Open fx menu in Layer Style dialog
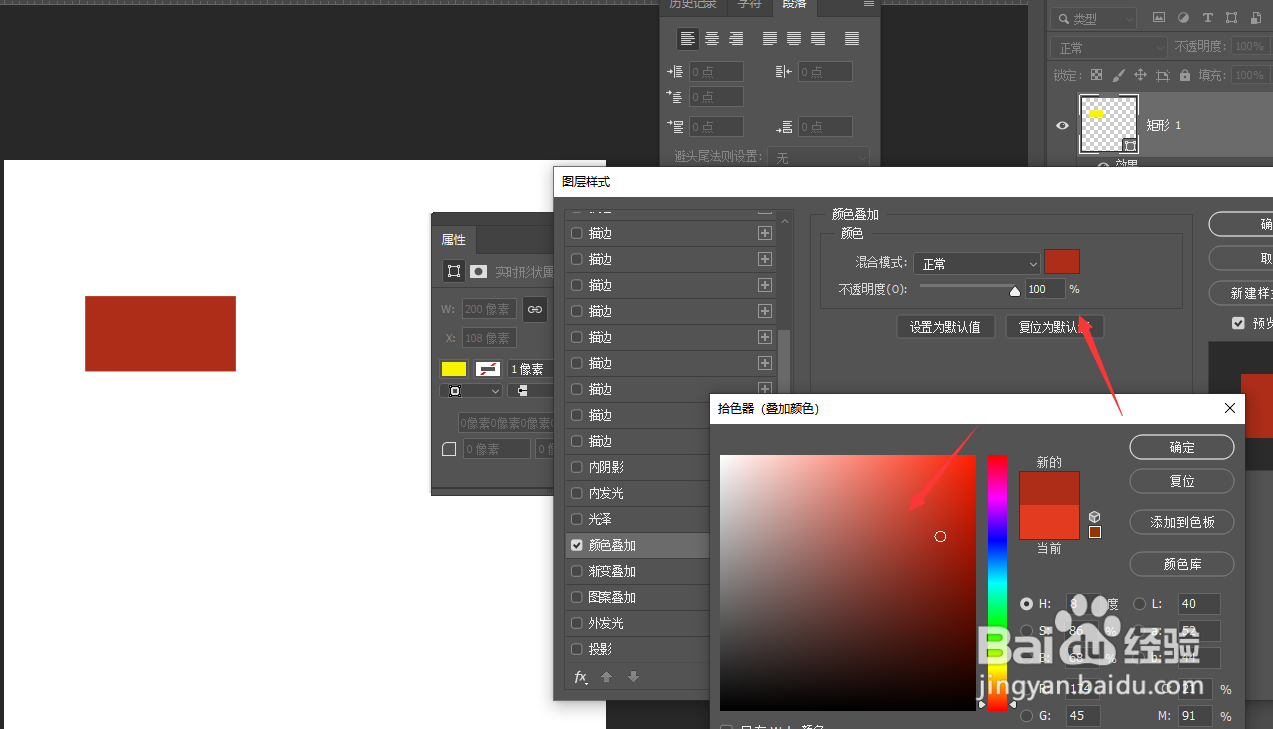 click(x=580, y=677)
